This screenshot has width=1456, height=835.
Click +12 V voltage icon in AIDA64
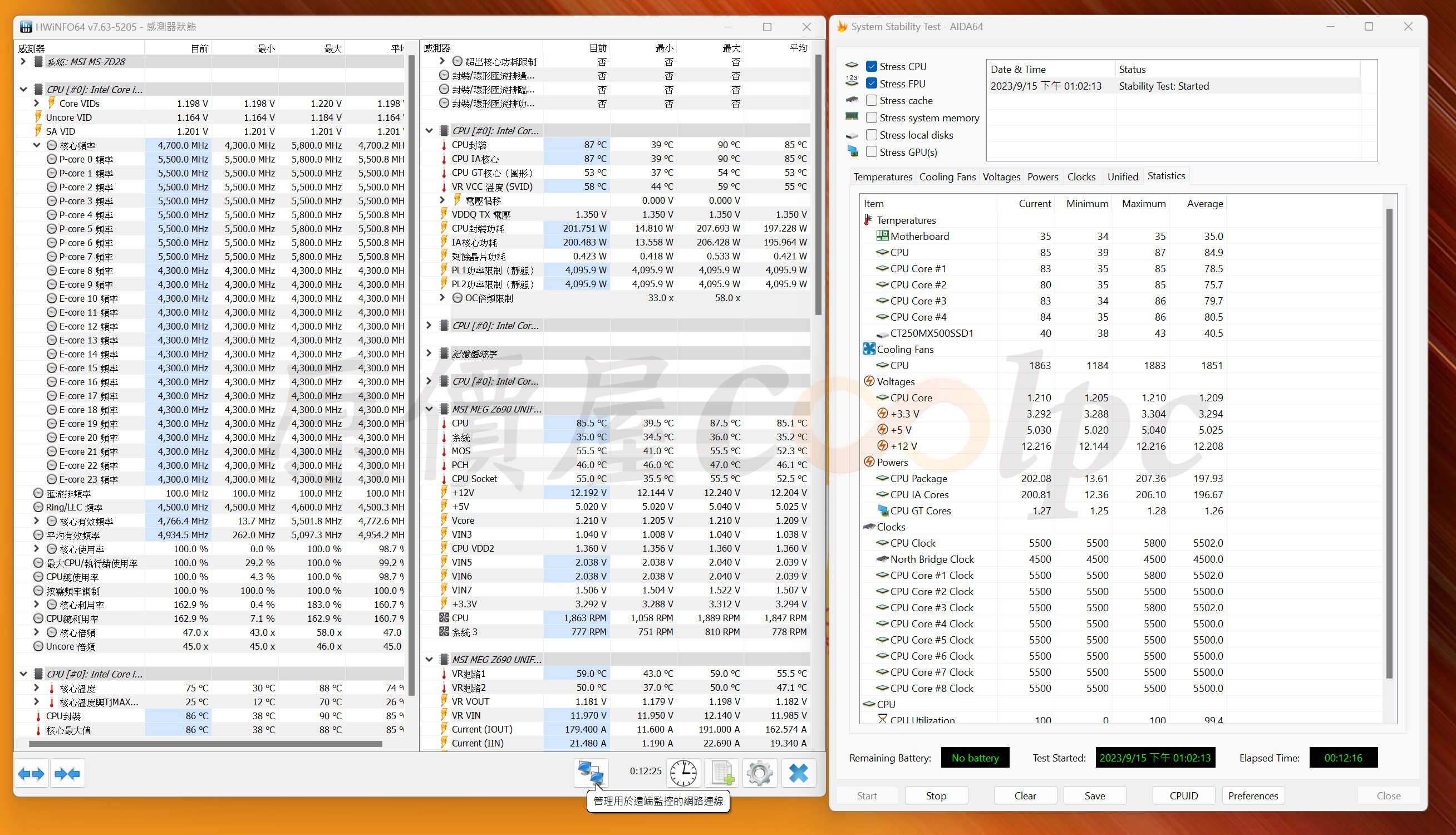point(882,445)
